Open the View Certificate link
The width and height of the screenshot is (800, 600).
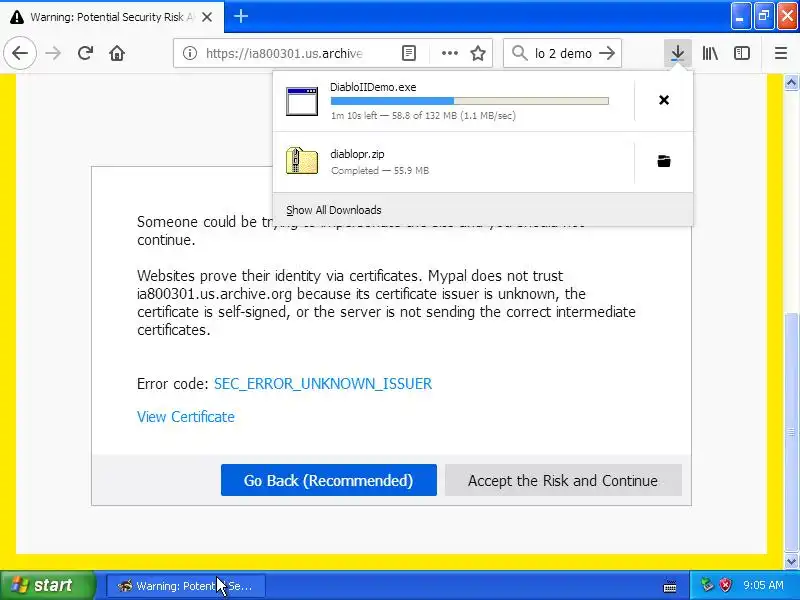[186, 417]
